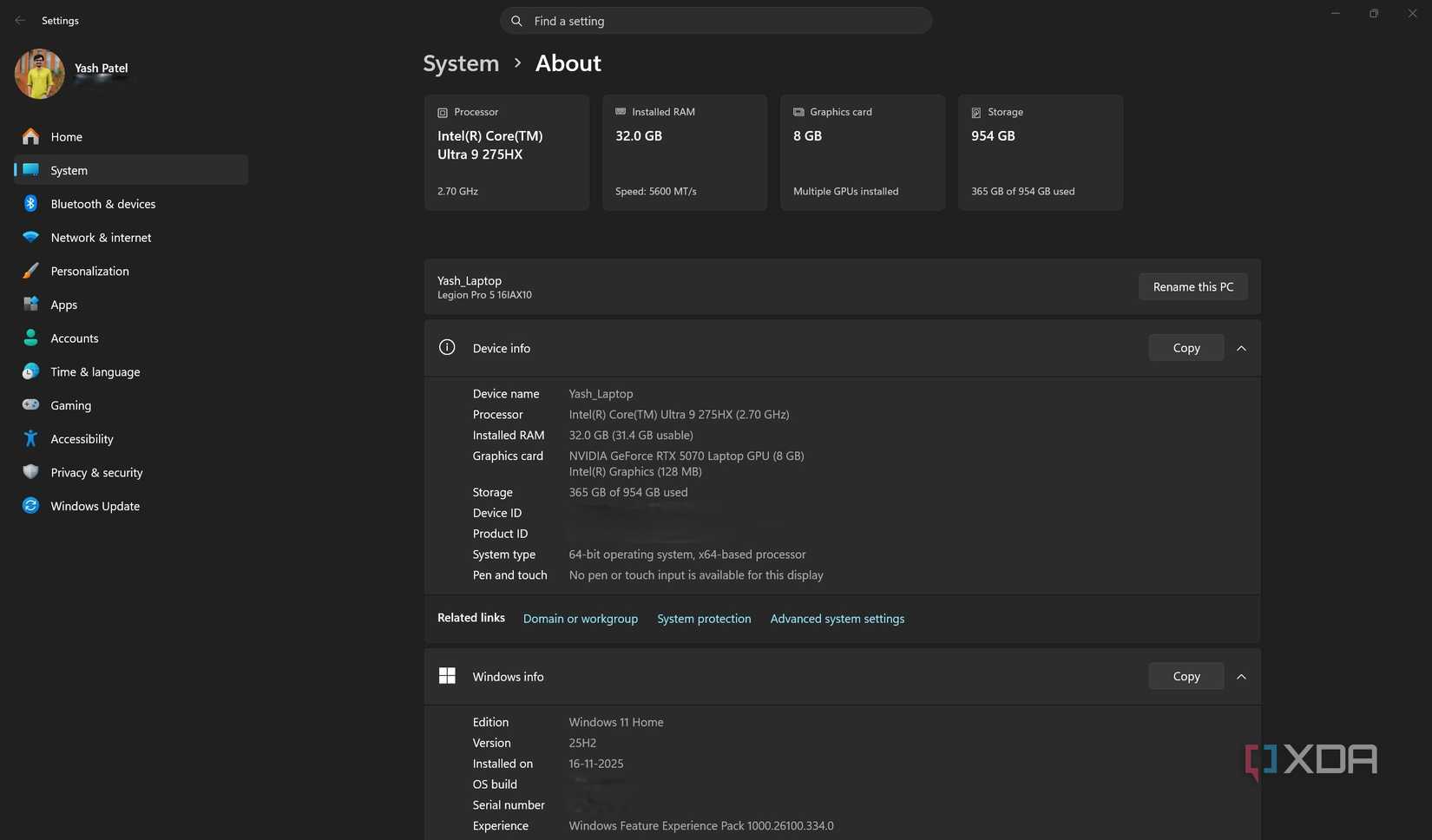The image size is (1432, 840).
Task: Copy the Device info details
Action: [1186, 347]
